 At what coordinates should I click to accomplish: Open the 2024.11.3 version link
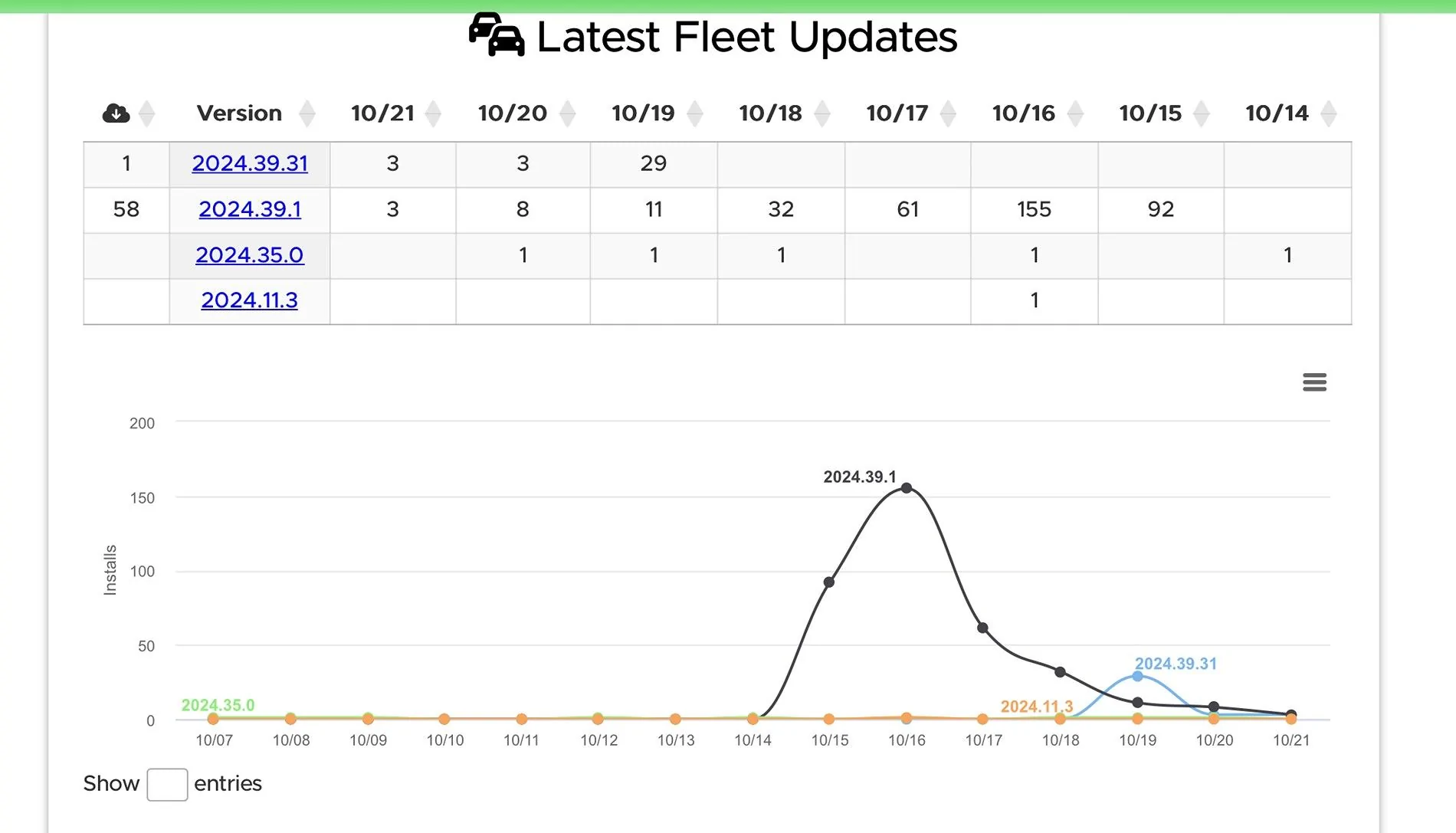click(250, 300)
